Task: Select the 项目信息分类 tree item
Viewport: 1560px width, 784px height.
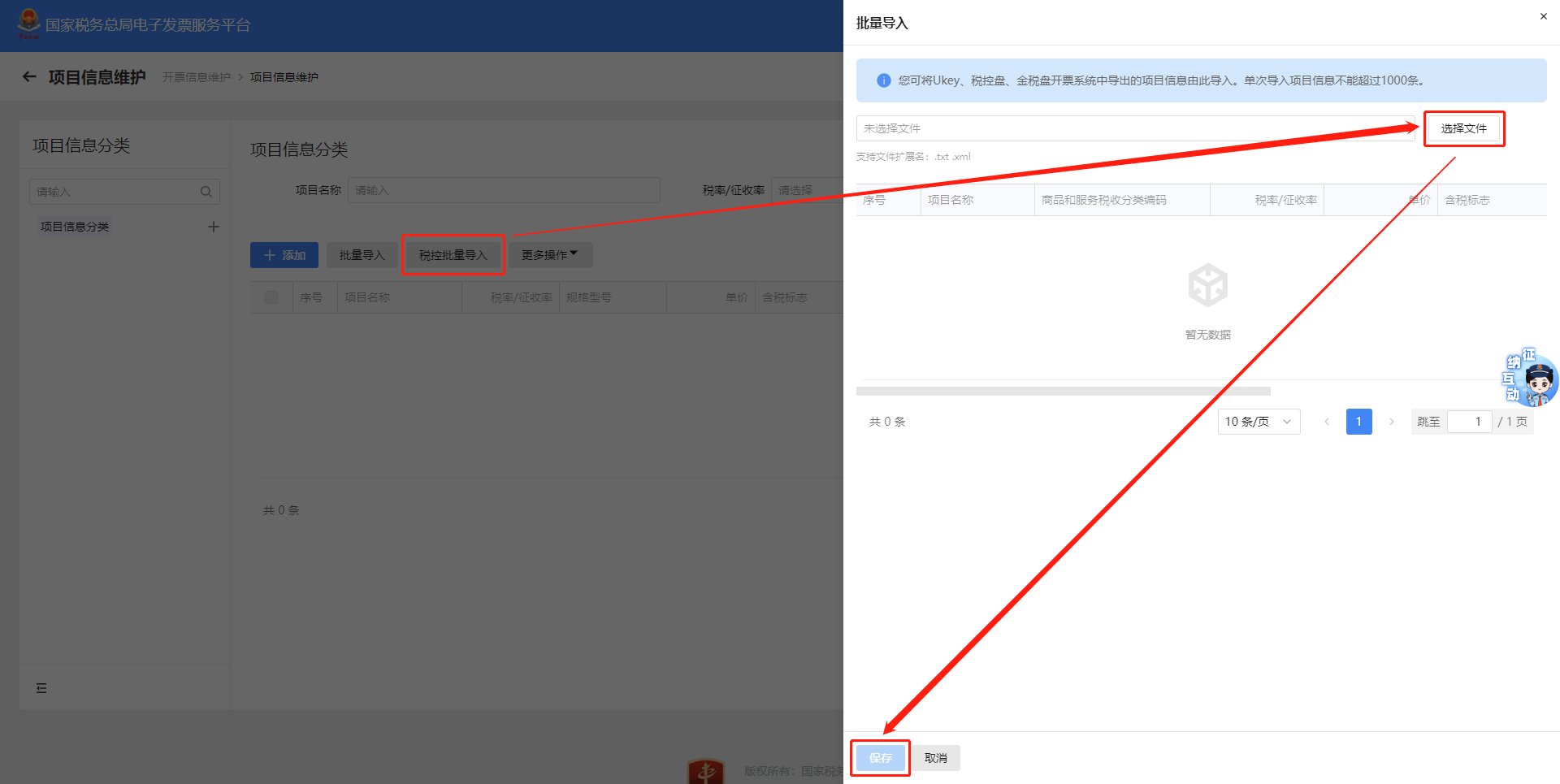Action: [75, 227]
